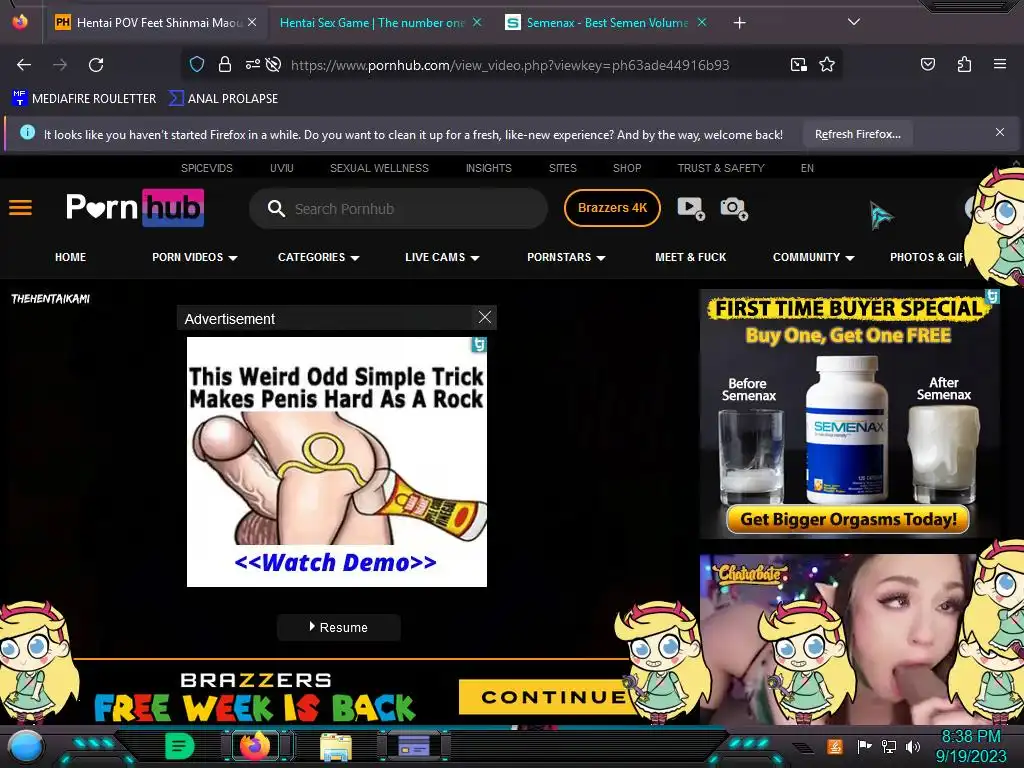1024x768 pixels.
Task: Click the Refresh Firefox button
Action: (857, 135)
